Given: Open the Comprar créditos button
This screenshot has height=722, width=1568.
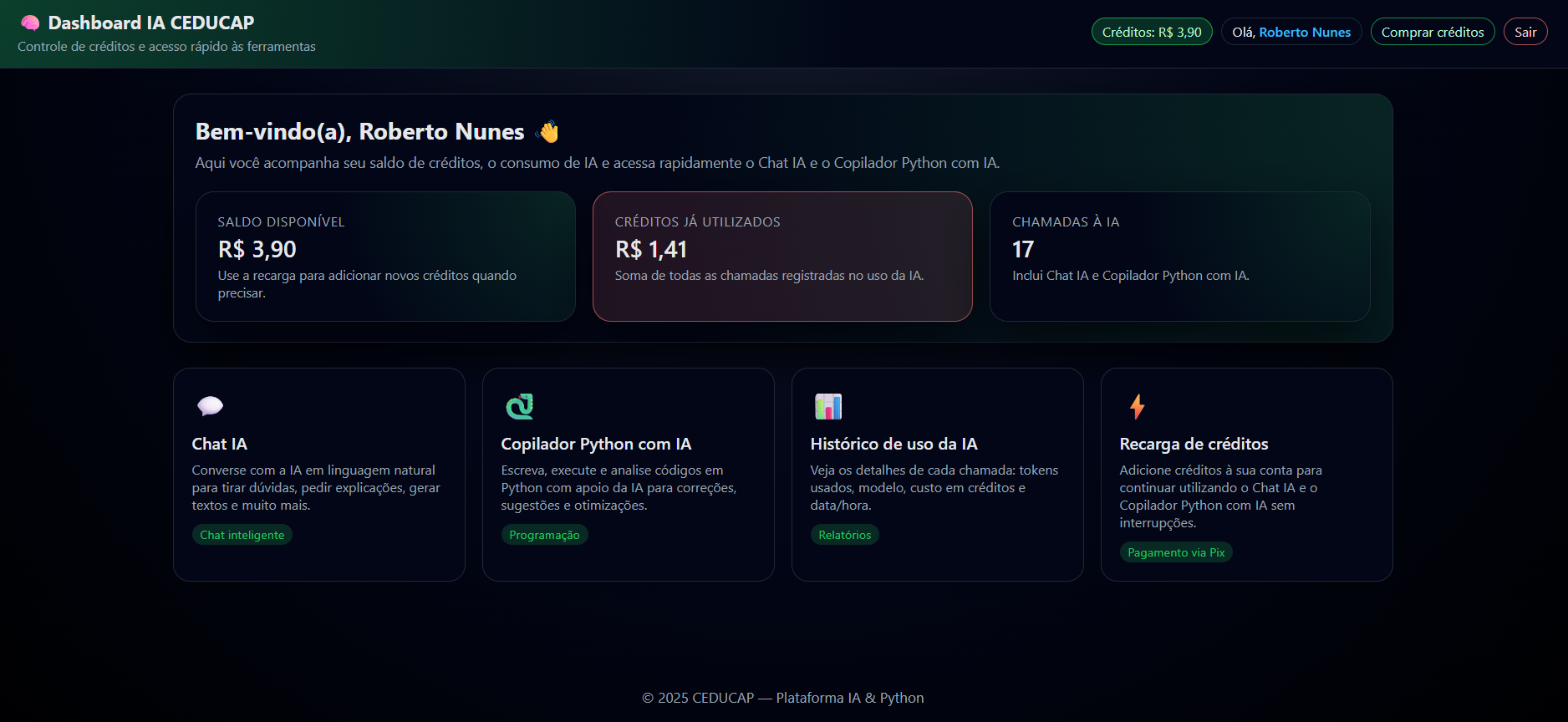Looking at the screenshot, I should tap(1433, 32).
